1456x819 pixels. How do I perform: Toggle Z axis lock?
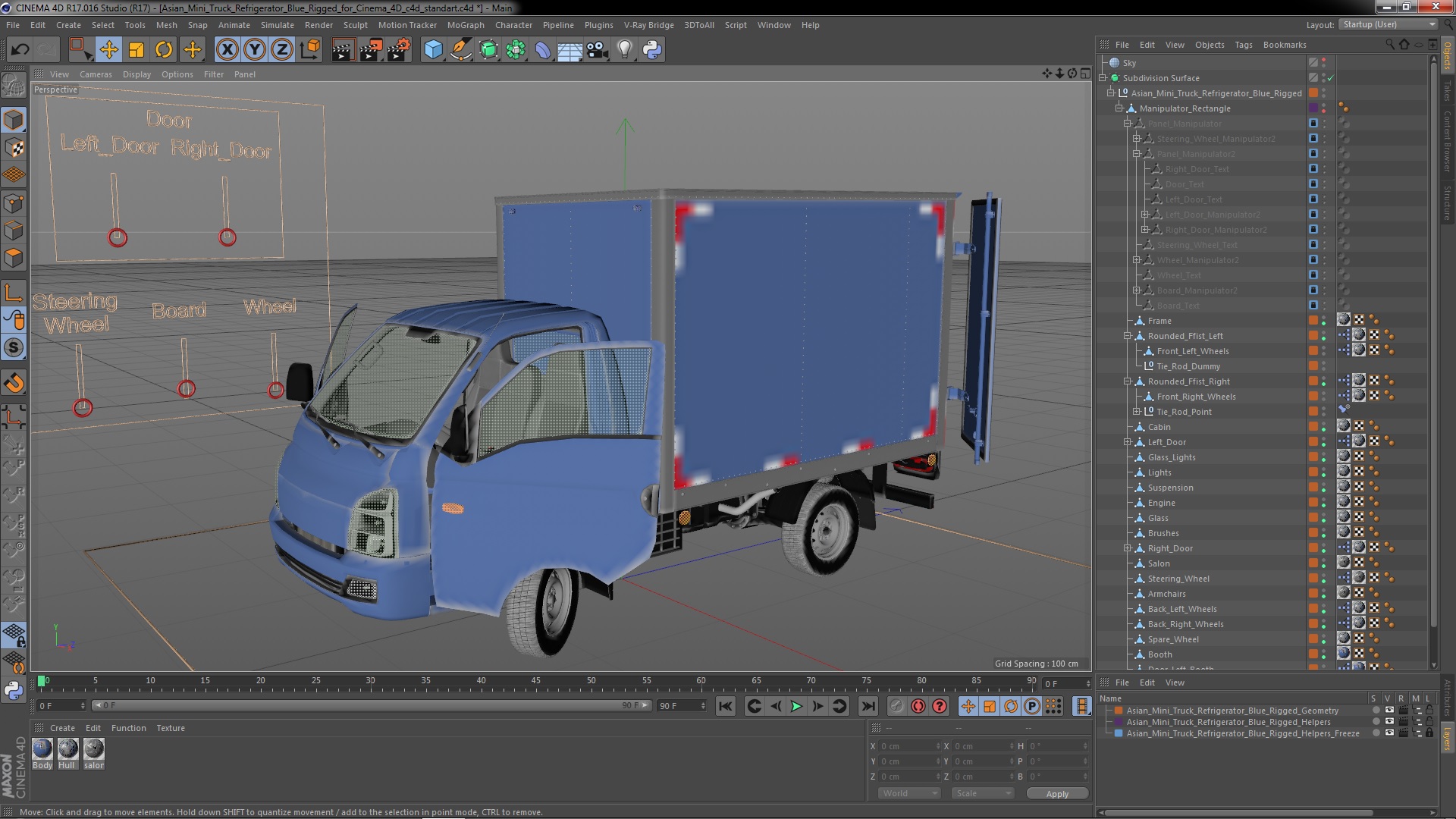(282, 50)
